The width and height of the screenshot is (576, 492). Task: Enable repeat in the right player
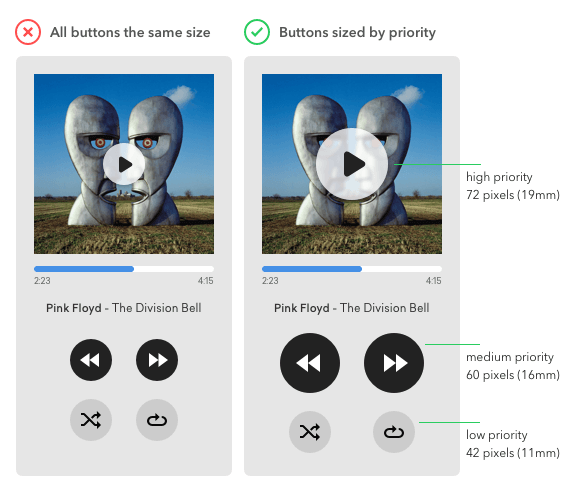(x=394, y=432)
